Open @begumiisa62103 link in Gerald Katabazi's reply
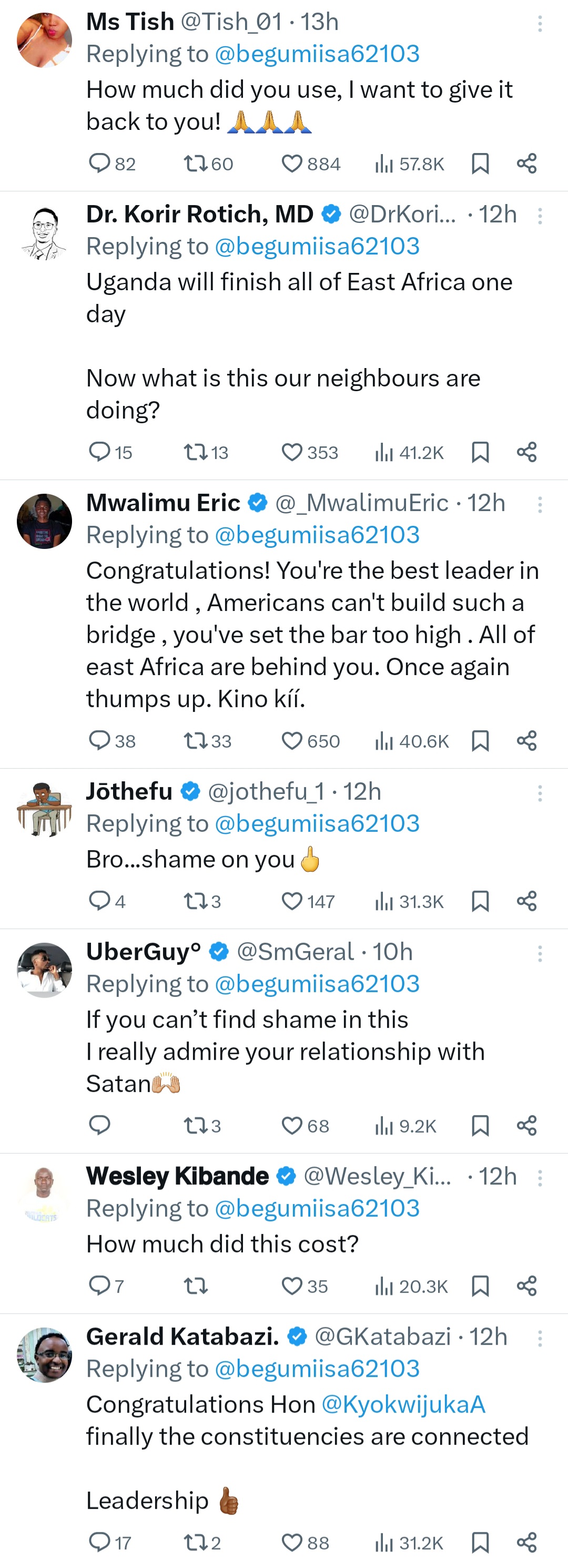Image resolution: width=568 pixels, height=1568 pixels. tap(317, 1369)
